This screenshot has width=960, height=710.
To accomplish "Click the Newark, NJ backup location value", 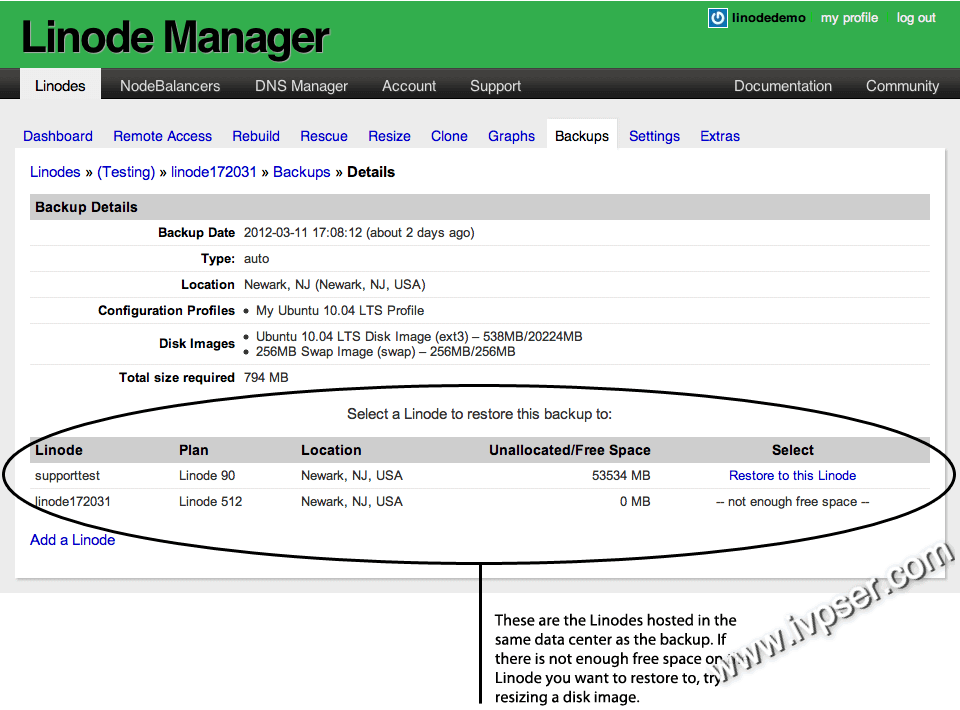I will pyautogui.click(x=334, y=285).
